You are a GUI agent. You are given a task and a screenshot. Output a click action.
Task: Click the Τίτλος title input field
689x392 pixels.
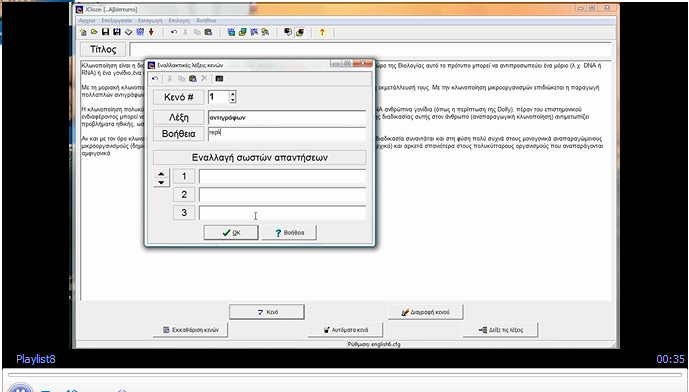coord(370,49)
